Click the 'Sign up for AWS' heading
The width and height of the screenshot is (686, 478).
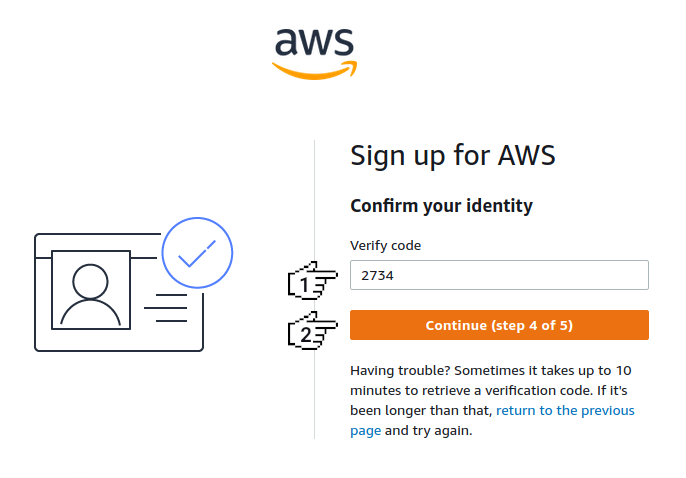pyautogui.click(x=452, y=156)
